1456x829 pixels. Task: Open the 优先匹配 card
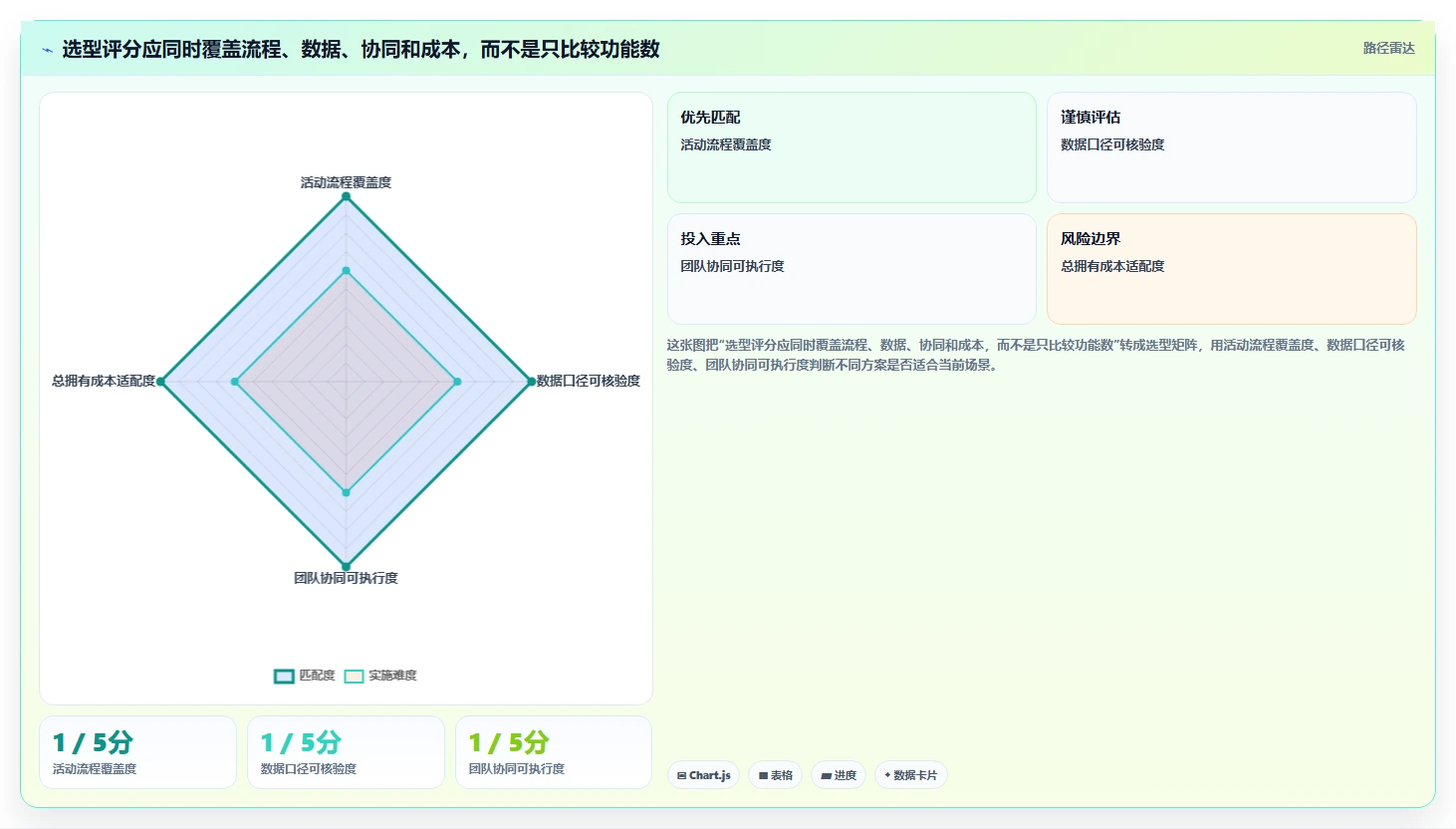(x=851, y=147)
